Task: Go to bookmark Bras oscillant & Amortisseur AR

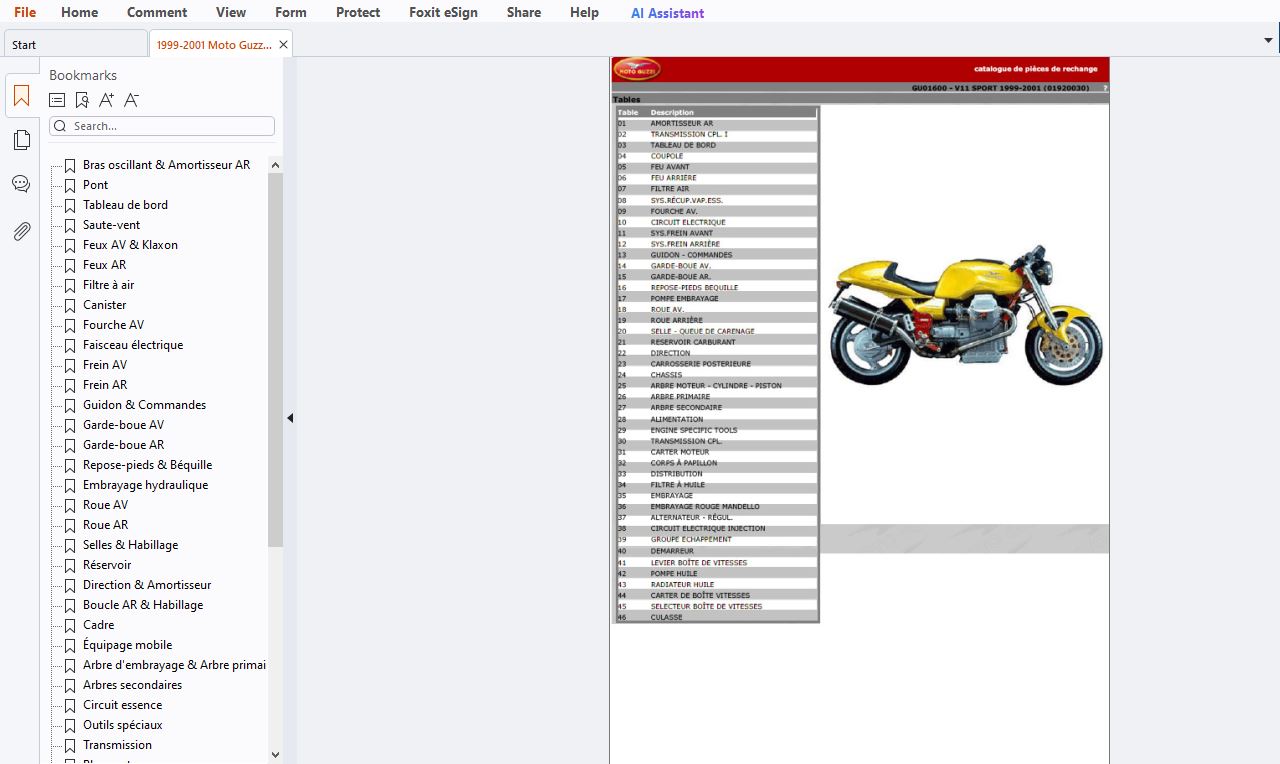Action: (x=166, y=165)
